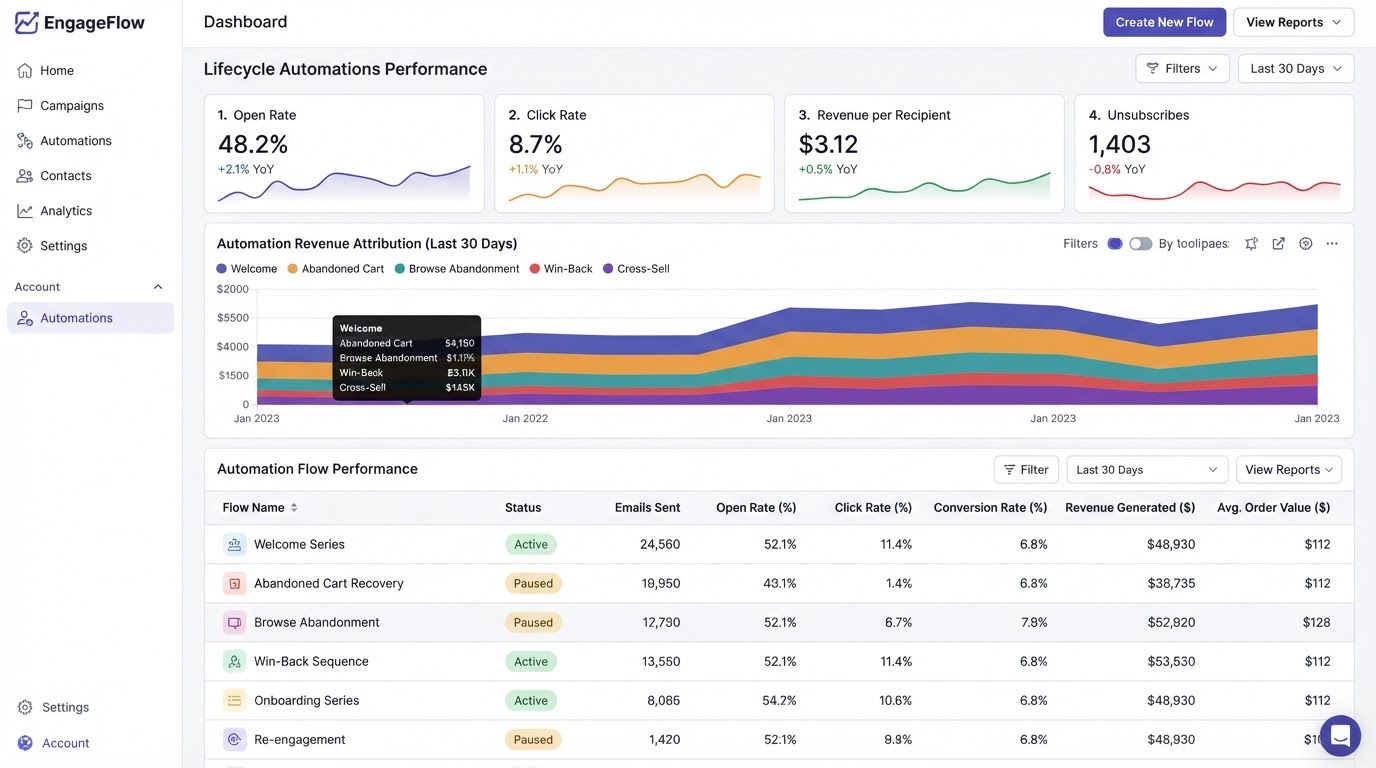This screenshot has width=1376, height=768.
Task: Toggle the blue Filters switch
Action: point(1115,244)
